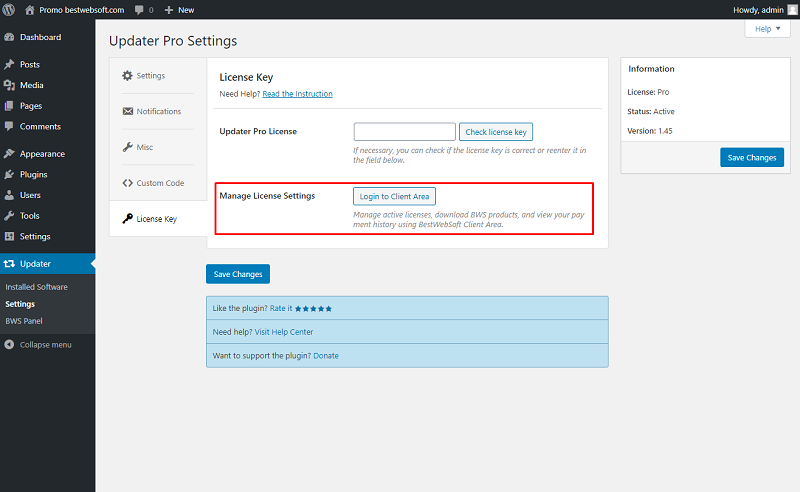Click the Media icon in sidebar
The height and width of the screenshot is (492, 800).
(x=9, y=85)
